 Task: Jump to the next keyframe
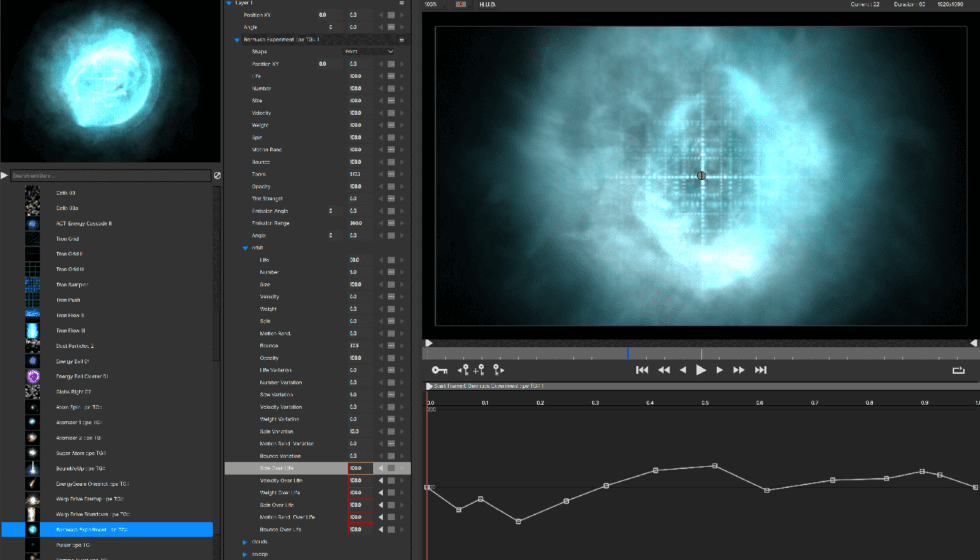[498, 370]
